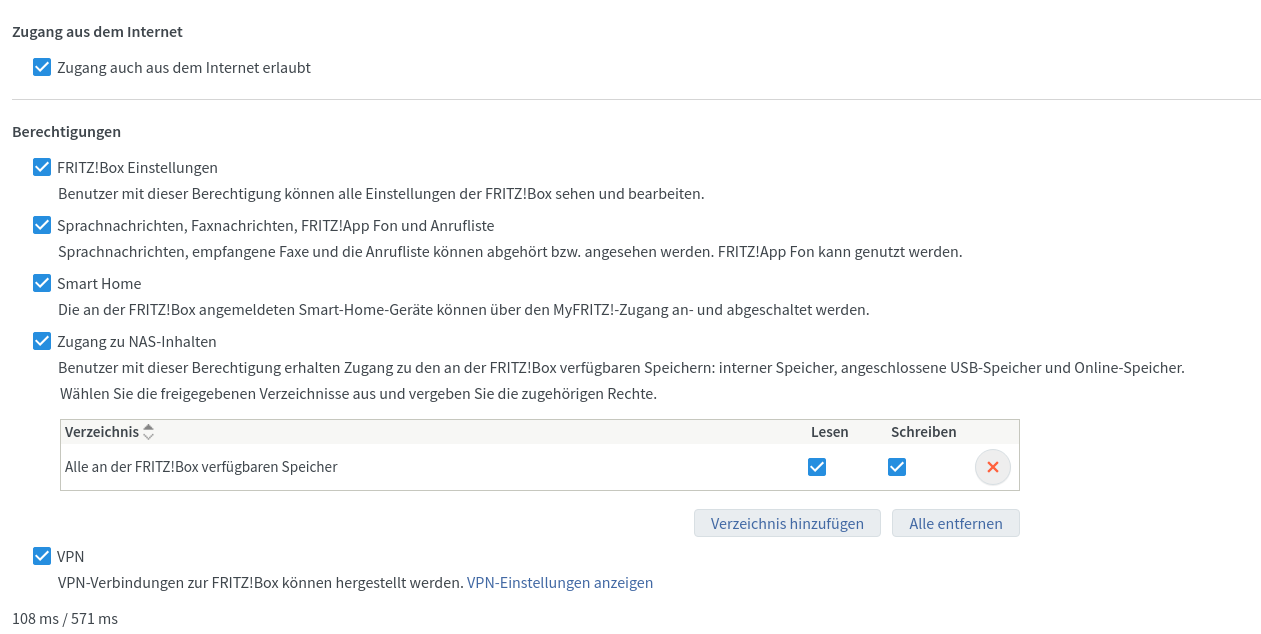The height and width of the screenshot is (634, 1261).
Task: Open VPN-Einstellungen anzeigen link
Action: (x=560, y=582)
